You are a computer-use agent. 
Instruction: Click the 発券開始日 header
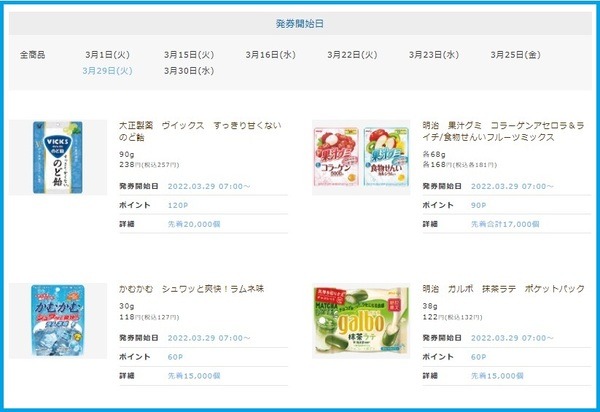point(300,24)
